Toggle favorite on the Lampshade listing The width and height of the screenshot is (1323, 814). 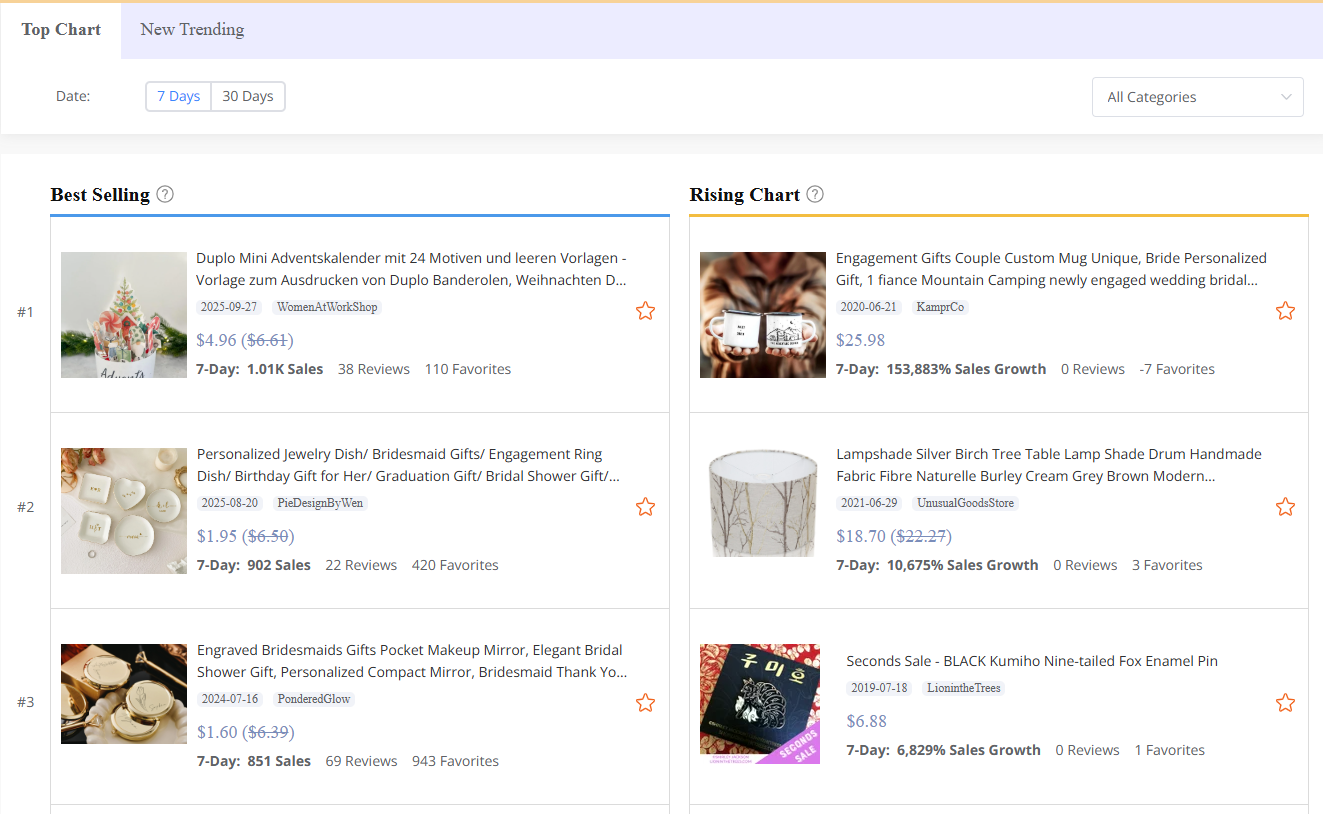[x=1285, y=506]
